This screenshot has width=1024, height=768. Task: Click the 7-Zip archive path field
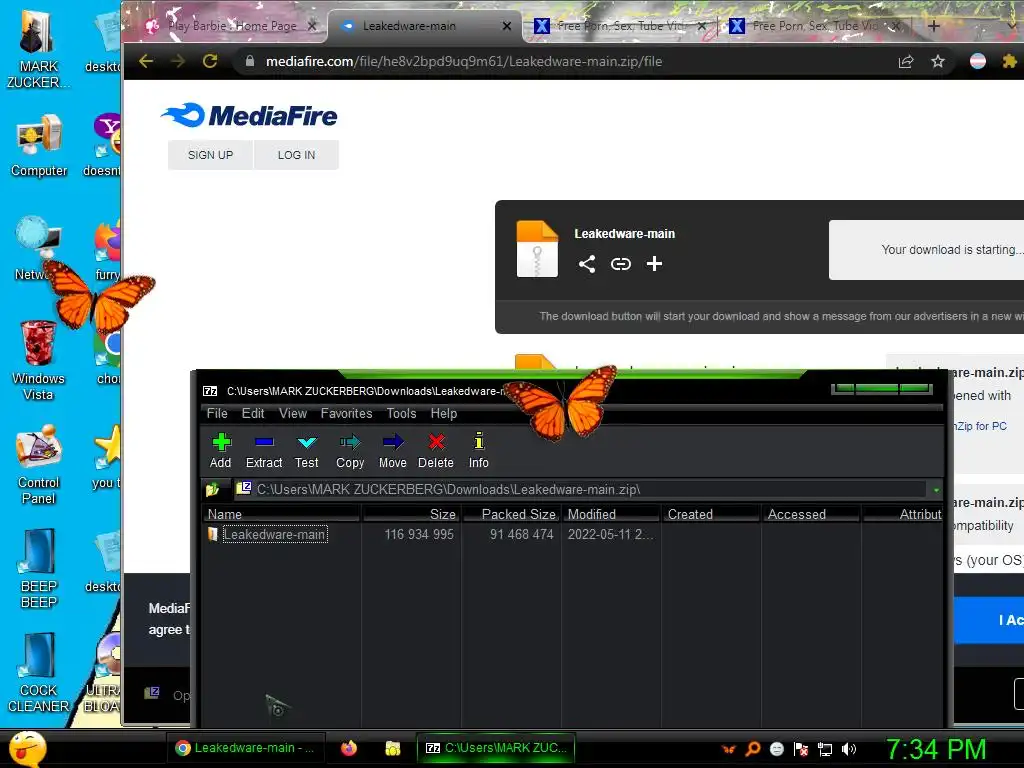pos(581,489)
